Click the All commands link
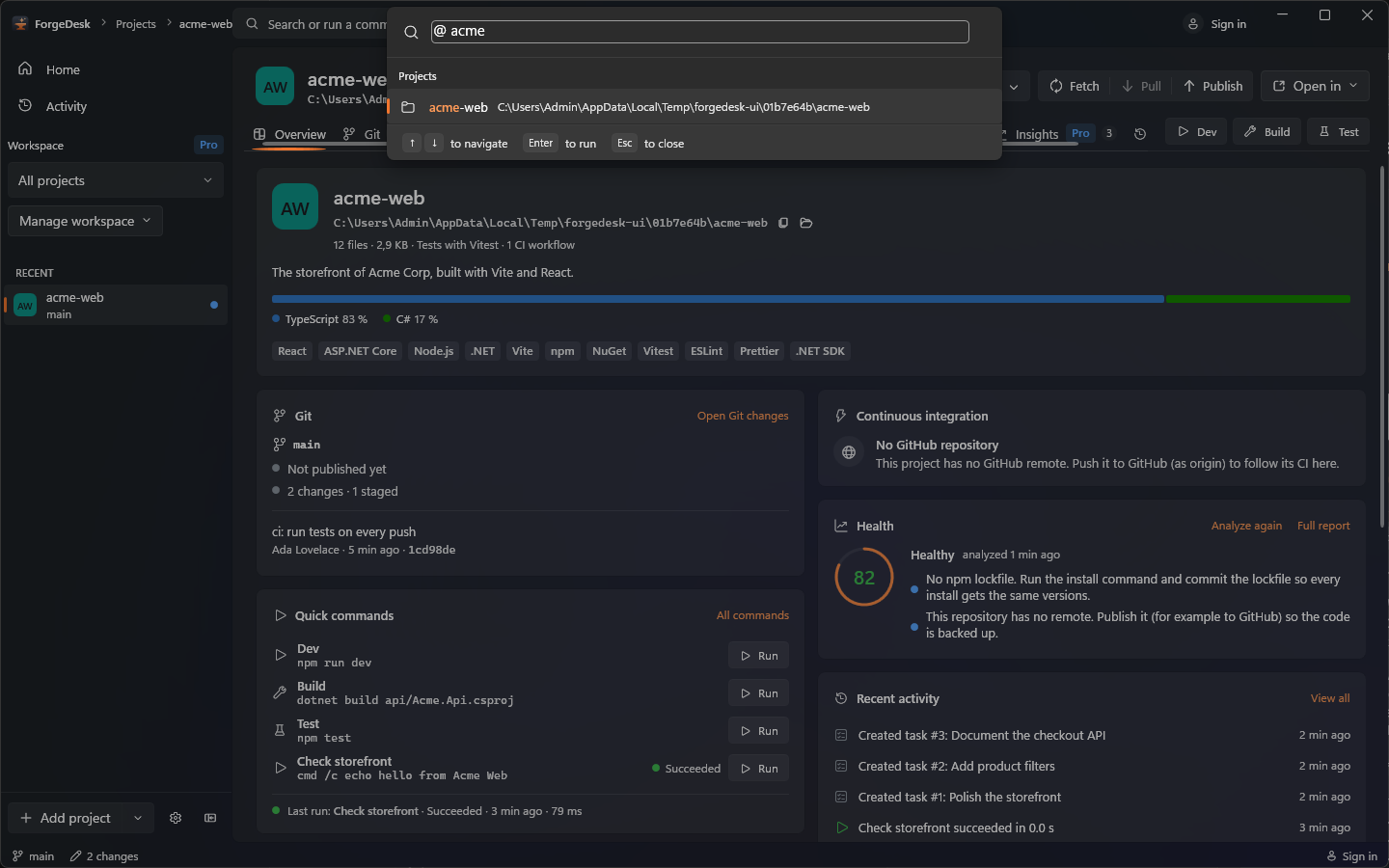1389x868 pixels. click(x=752, y=615)
